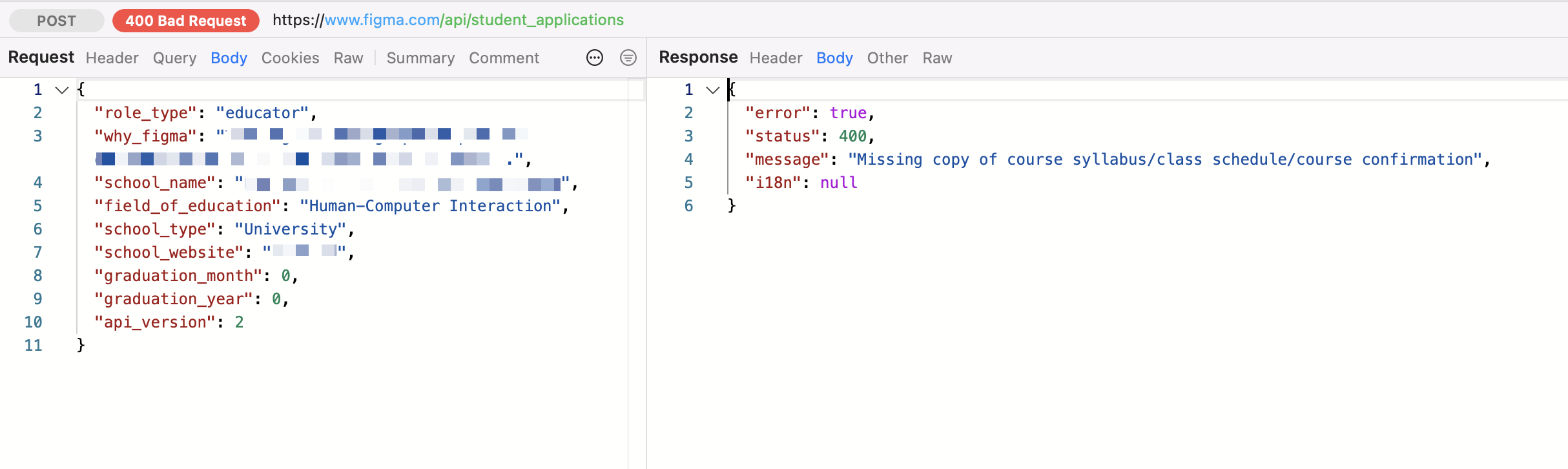Image resolution: width=1568 pixels, height=469 pixels.
Task: Click the "school_website" key
Action: coord(169,253)
